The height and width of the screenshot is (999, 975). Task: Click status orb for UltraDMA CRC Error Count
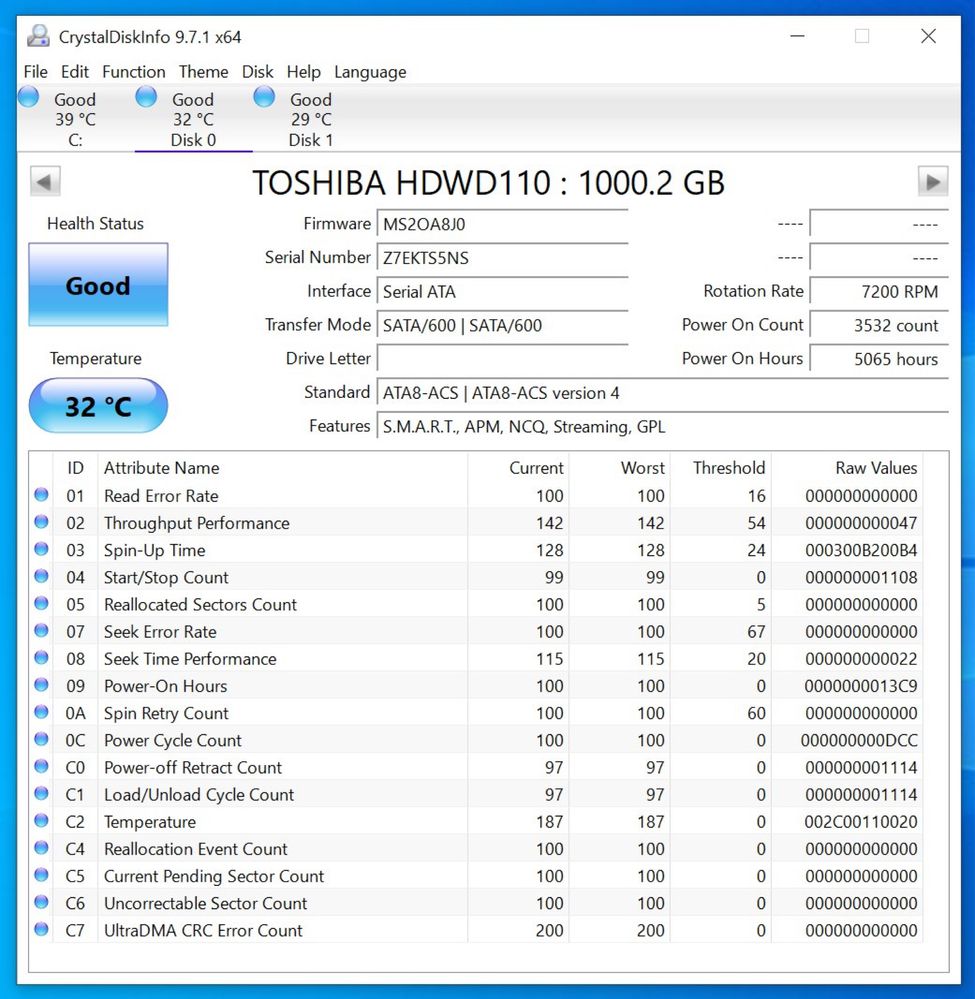[x=41, y=929]
